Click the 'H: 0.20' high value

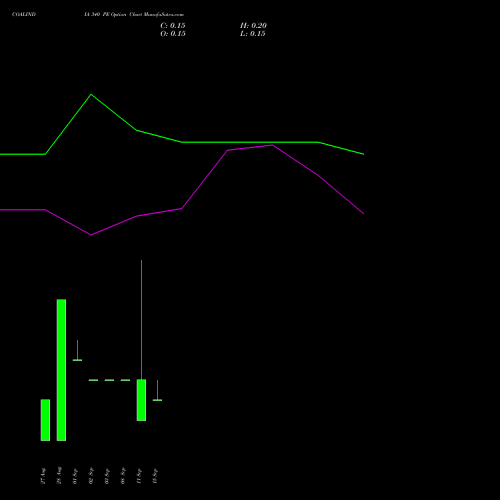(253, 26)
